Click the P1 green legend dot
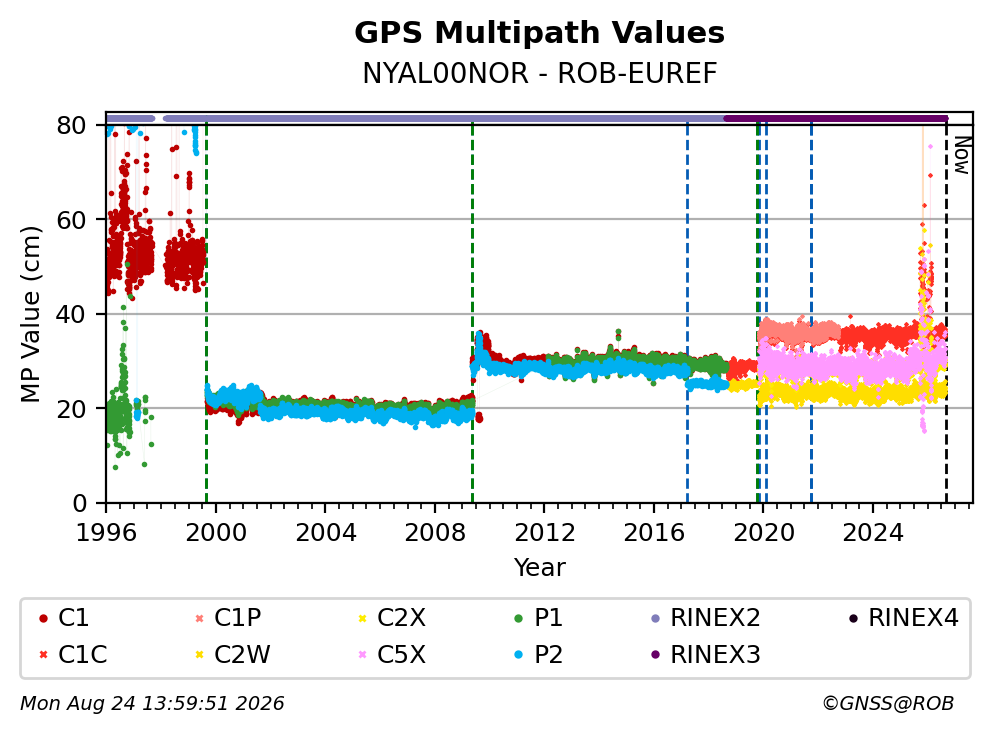Screen dimensions: 992x734 519,618
